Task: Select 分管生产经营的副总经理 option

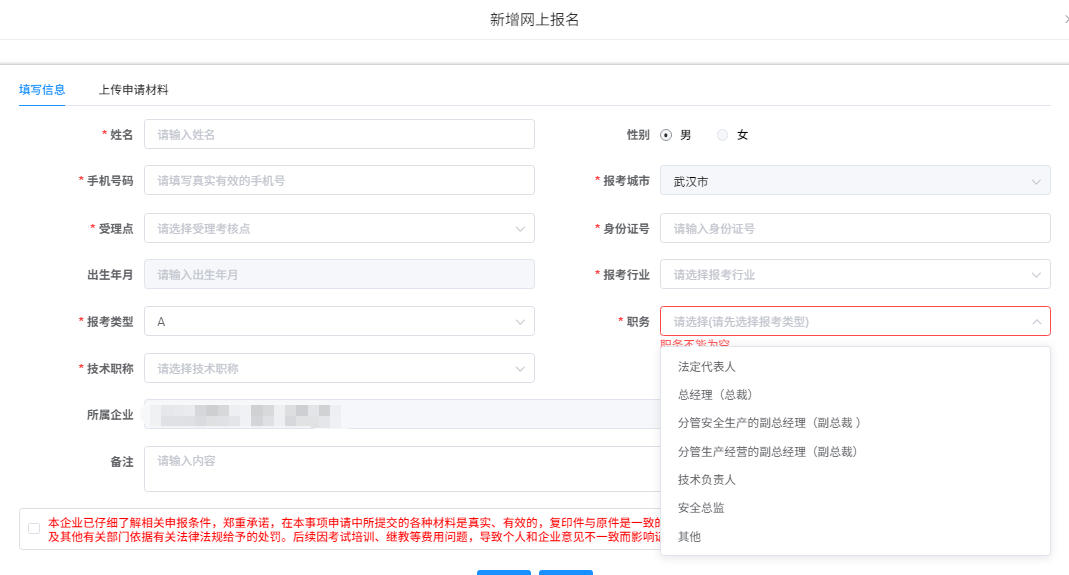Action: click(768, 452)
